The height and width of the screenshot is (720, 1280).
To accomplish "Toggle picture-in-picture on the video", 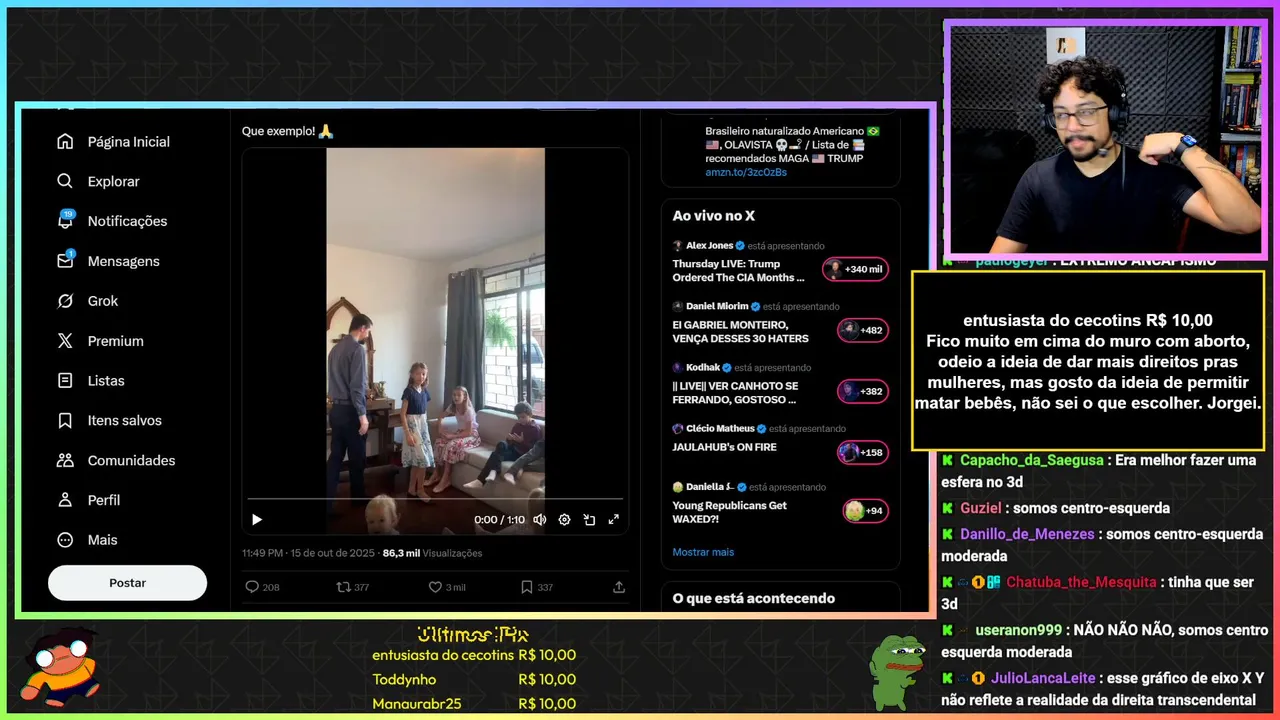I will click(x=589, y=519).
